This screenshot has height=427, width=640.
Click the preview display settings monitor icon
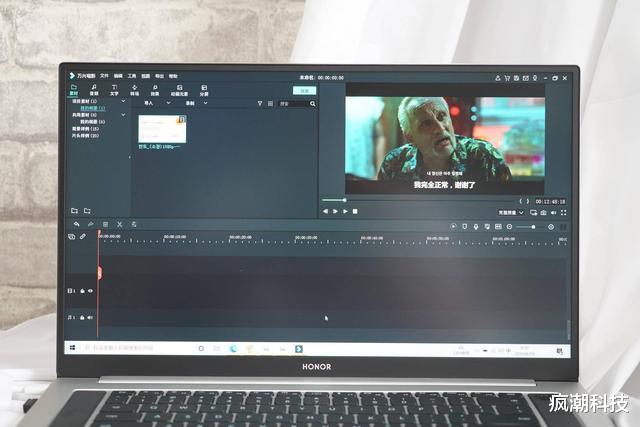[533, 213]
